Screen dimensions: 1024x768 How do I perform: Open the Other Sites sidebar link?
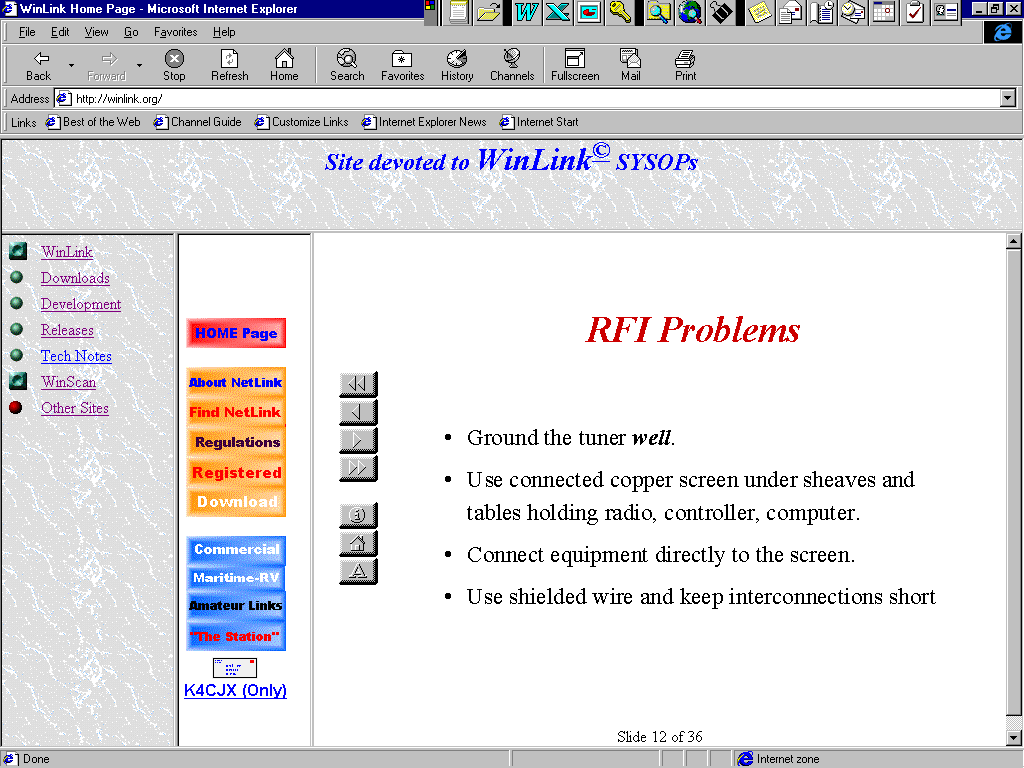click(x=75, y=408)
